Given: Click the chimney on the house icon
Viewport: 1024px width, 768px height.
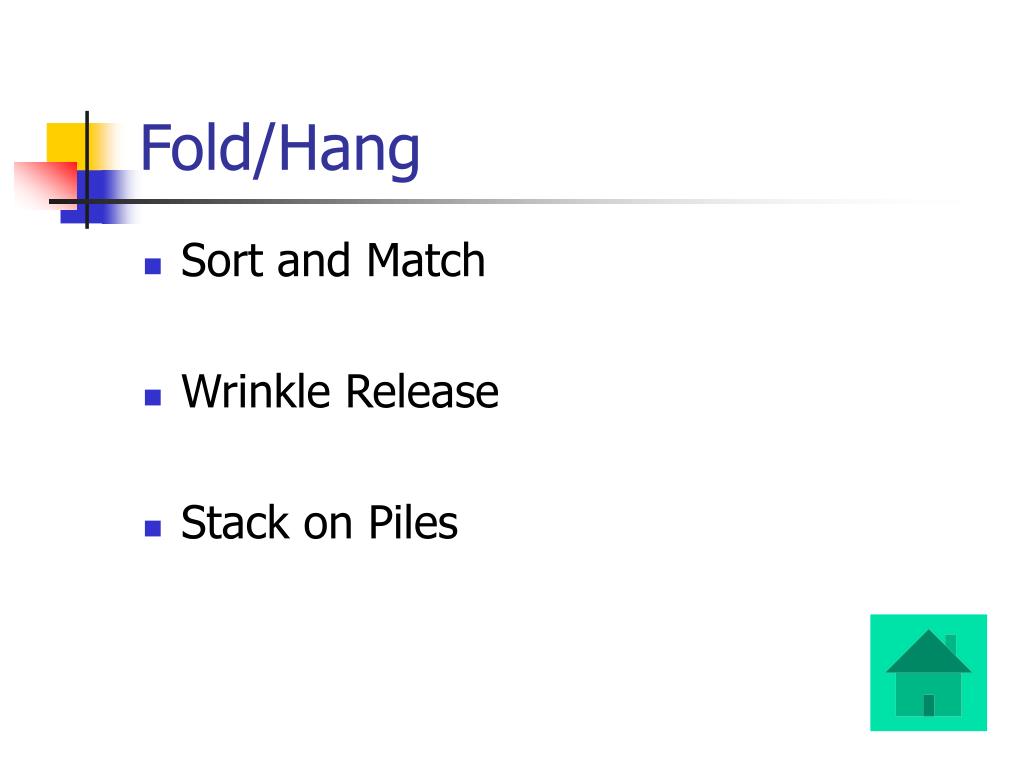Looking at the screenshot, I should 951,643.
